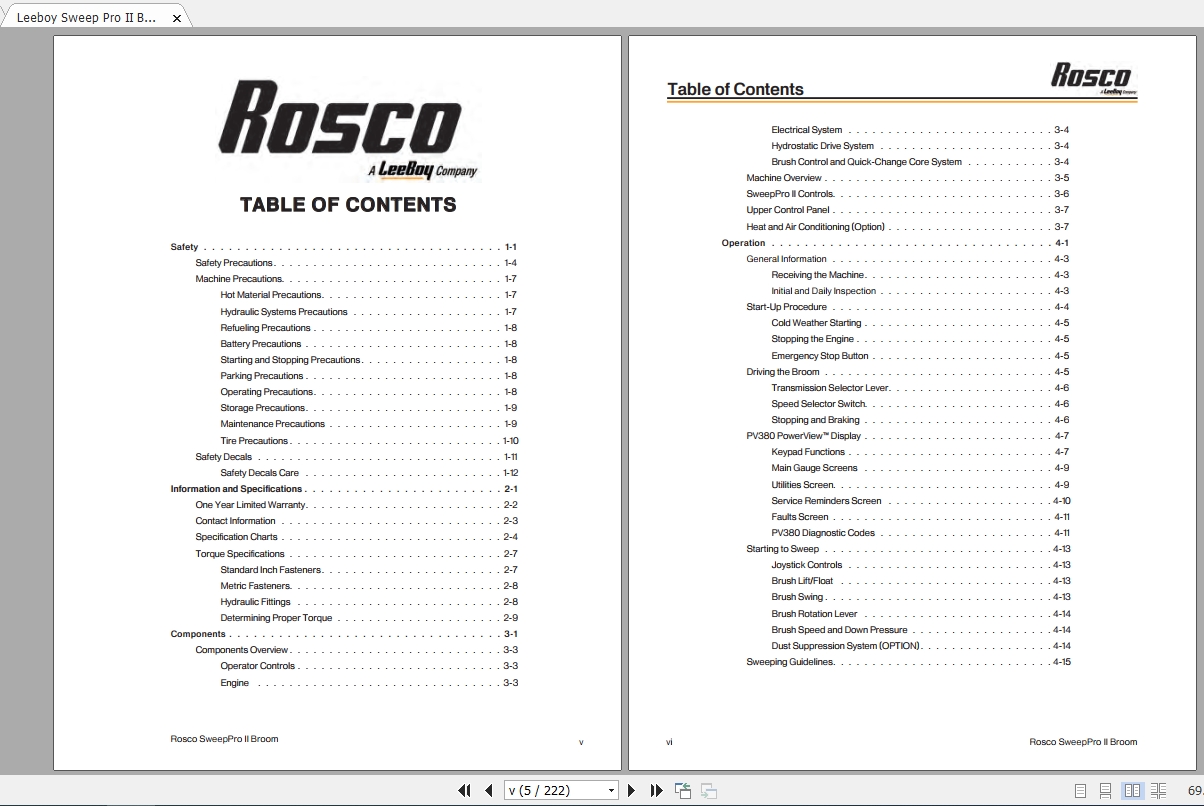Go to the first page

464,790
